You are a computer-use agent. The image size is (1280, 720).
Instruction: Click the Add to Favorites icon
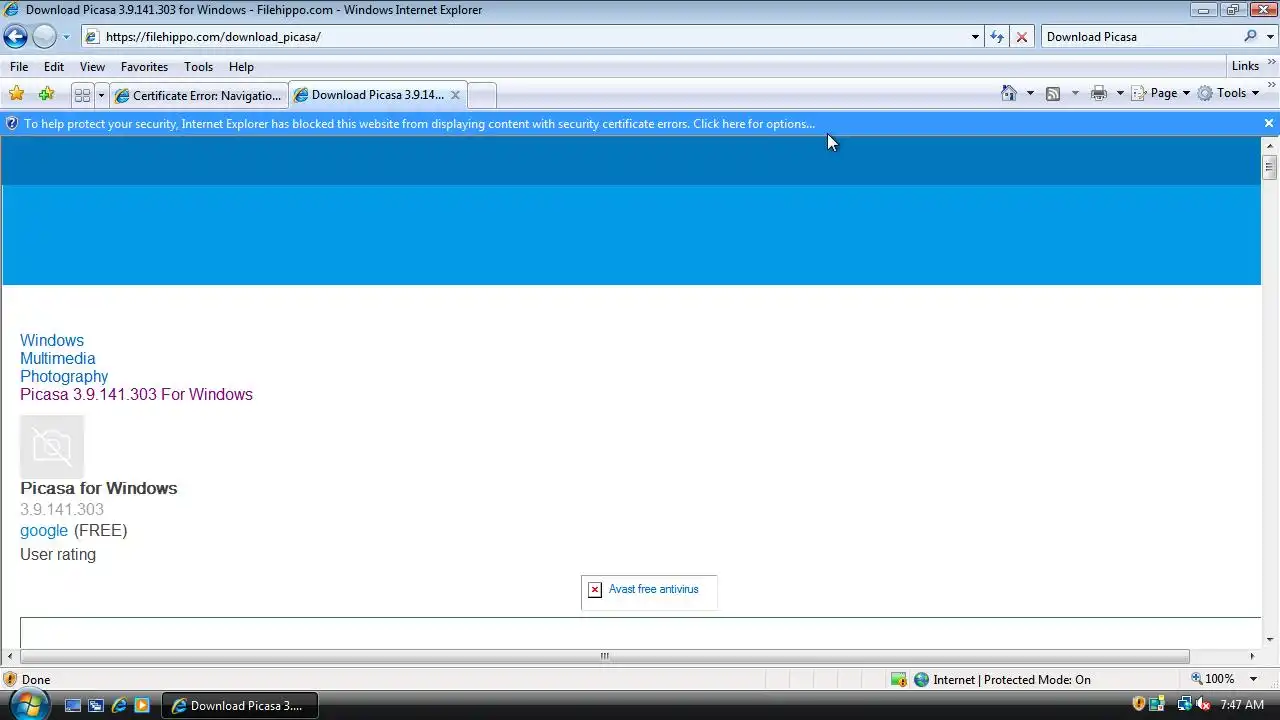pos(46,94)
